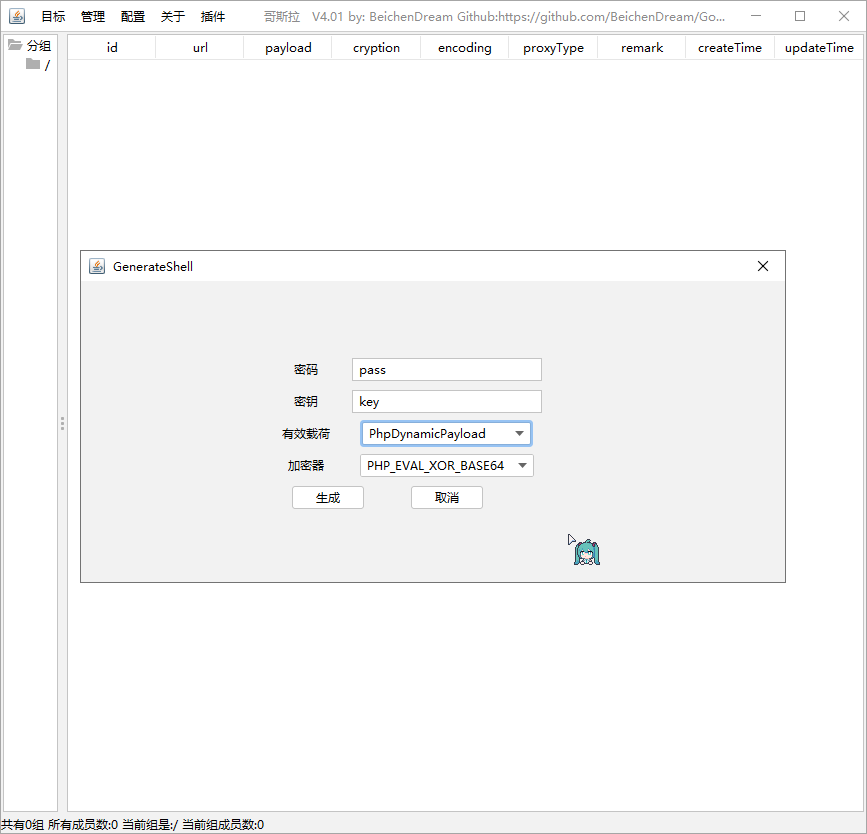Click the 生成 button to generate the shell
867x834 pixels.
pos(327,497)
